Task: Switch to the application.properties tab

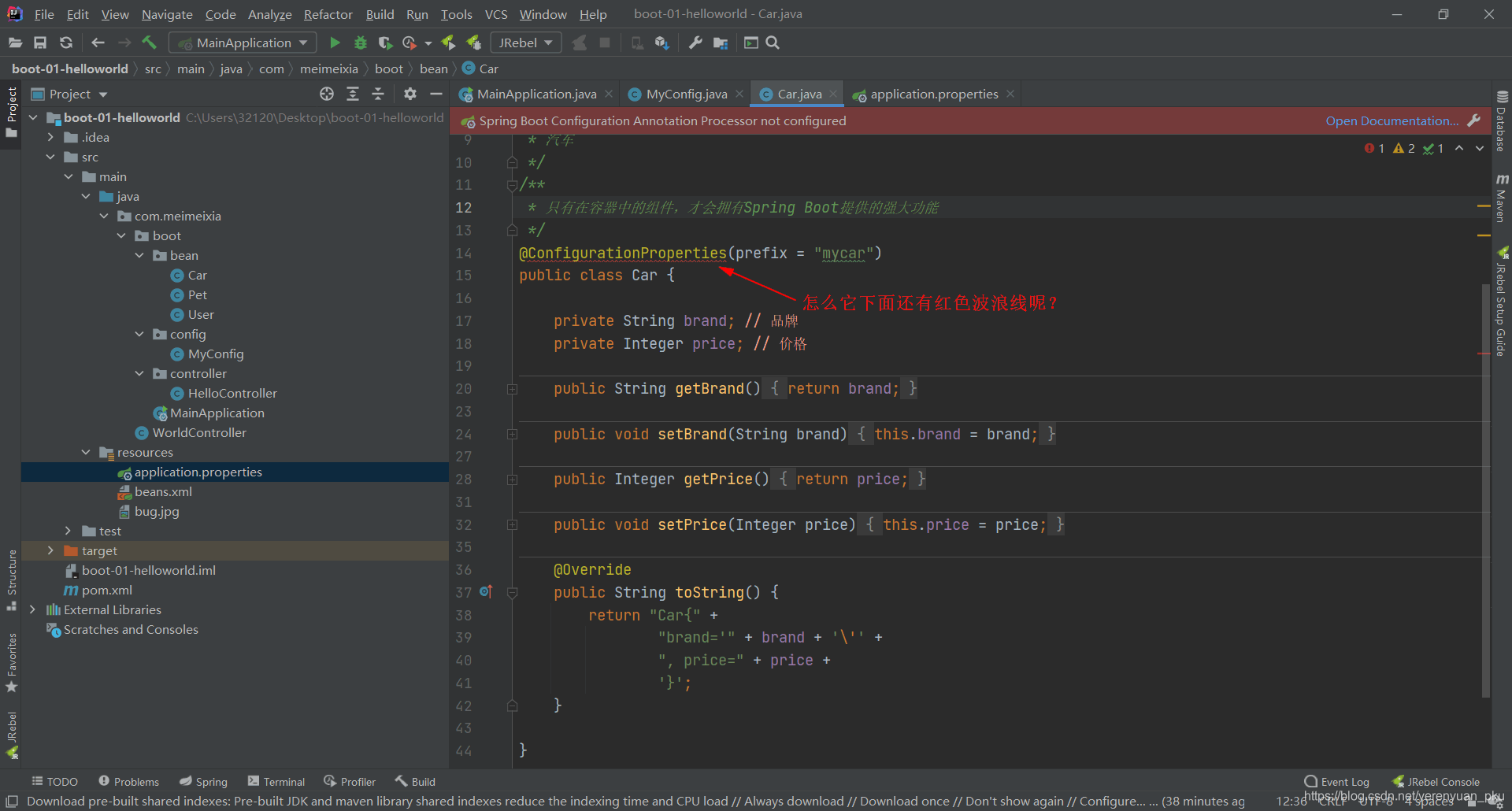Action: 934,94
